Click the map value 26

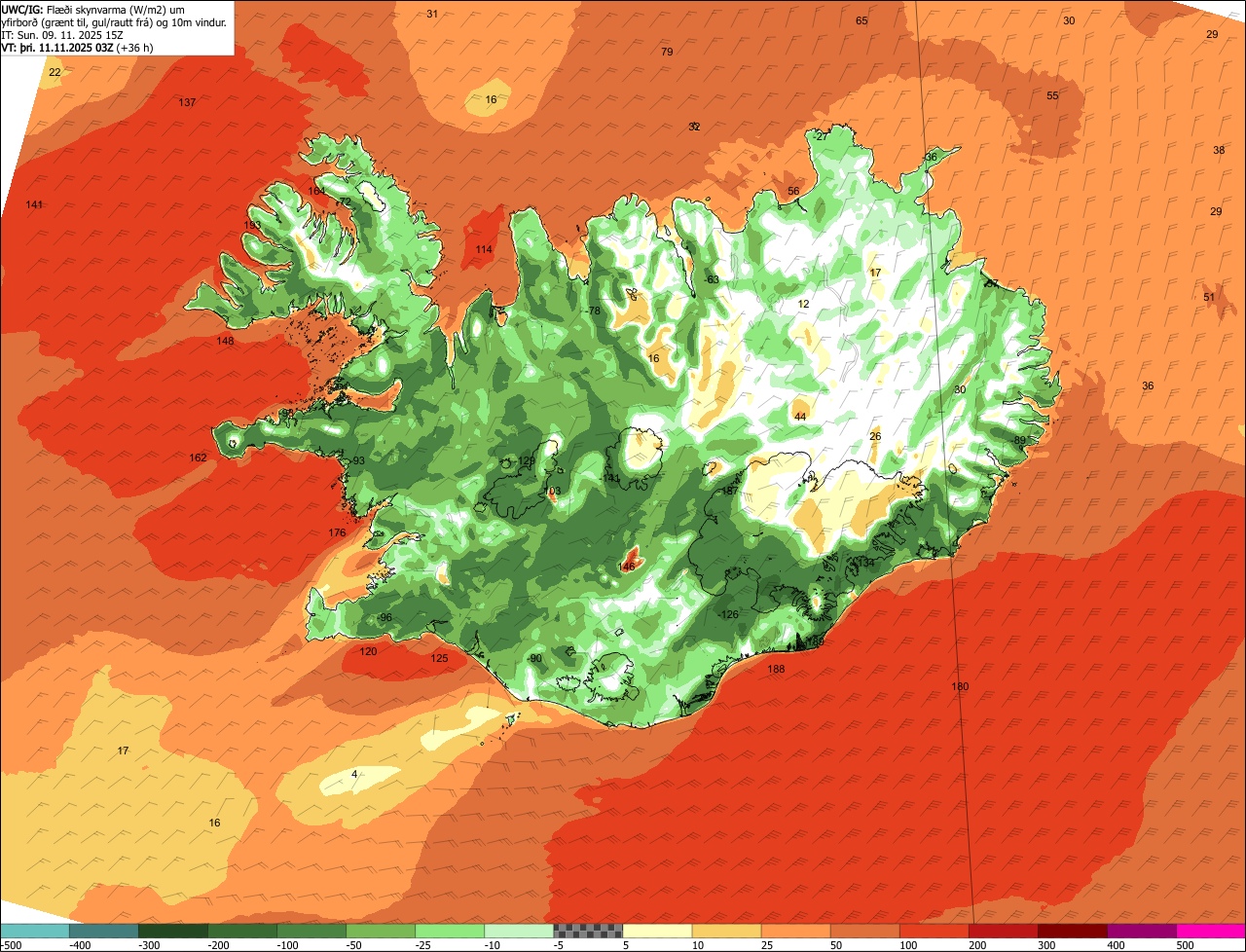pos(875,435)
